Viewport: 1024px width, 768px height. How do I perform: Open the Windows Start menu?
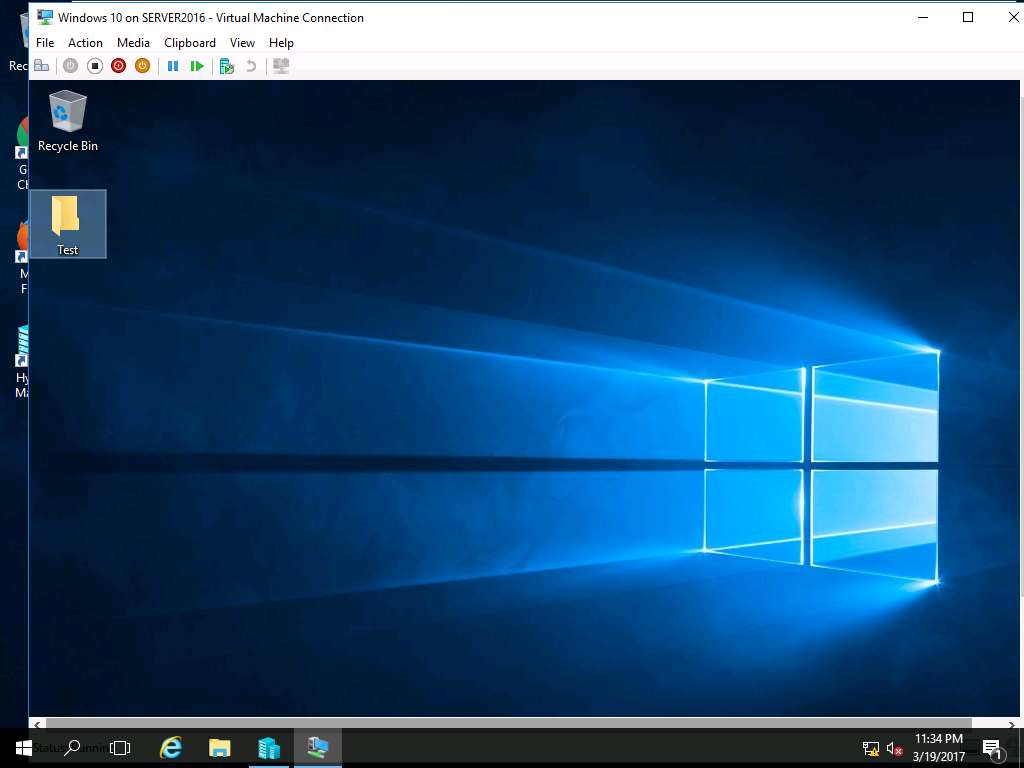coord(24,748)
